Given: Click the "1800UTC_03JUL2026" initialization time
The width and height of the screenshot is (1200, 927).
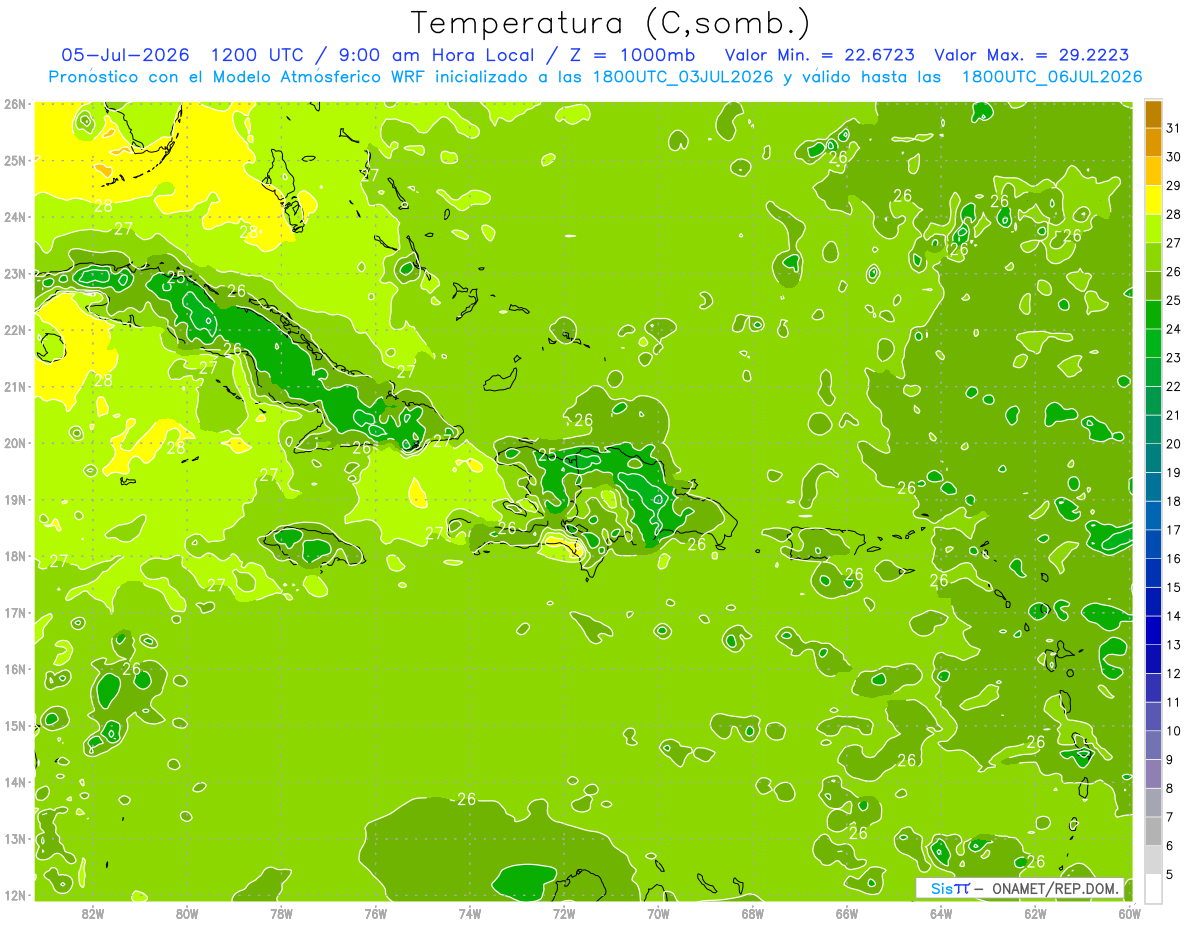Looking at the screenshot, I should coord(683,77).
